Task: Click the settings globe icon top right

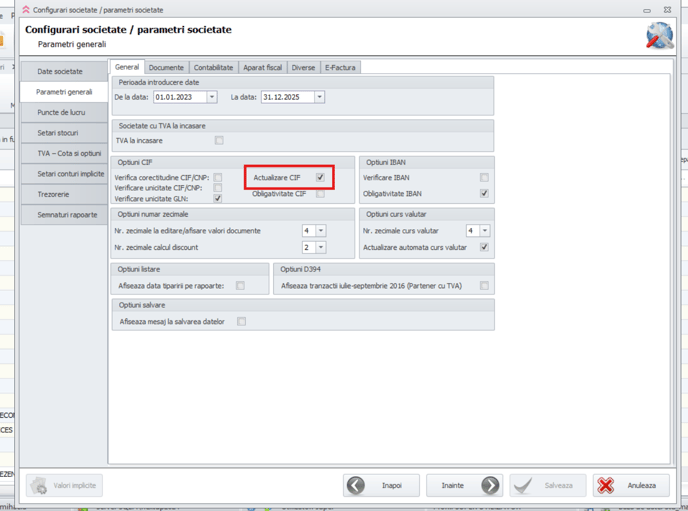Action: (x=659, y=36)
